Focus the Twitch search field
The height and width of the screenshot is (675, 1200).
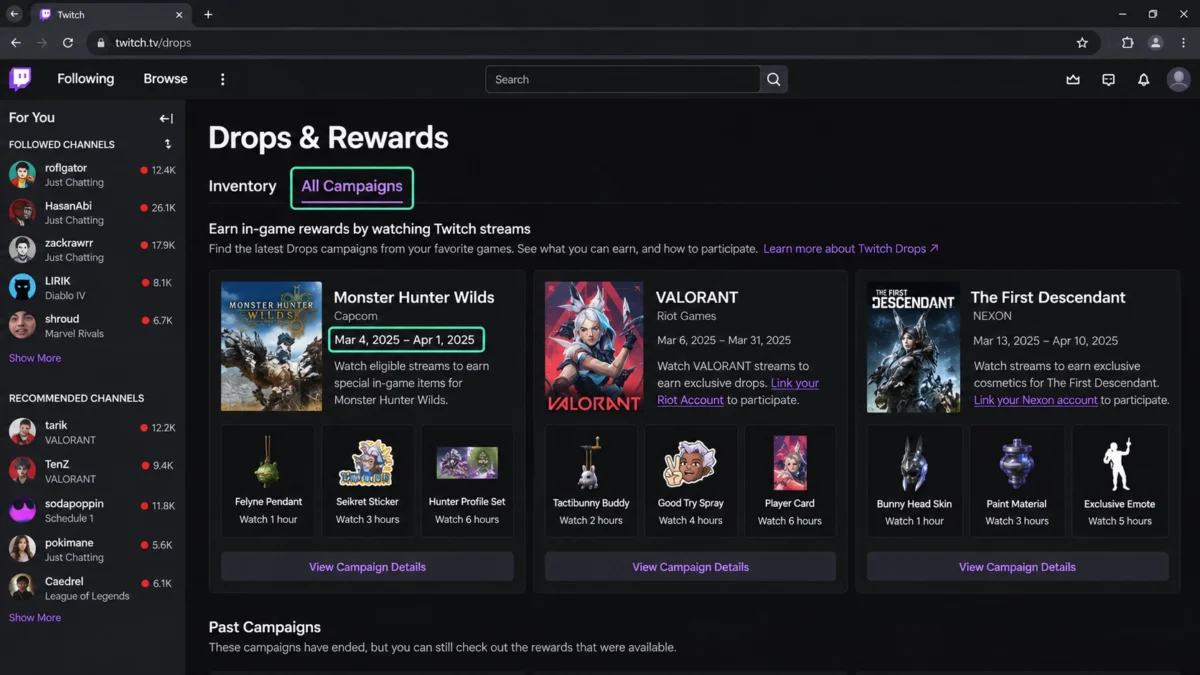click(x=623, y=79)
